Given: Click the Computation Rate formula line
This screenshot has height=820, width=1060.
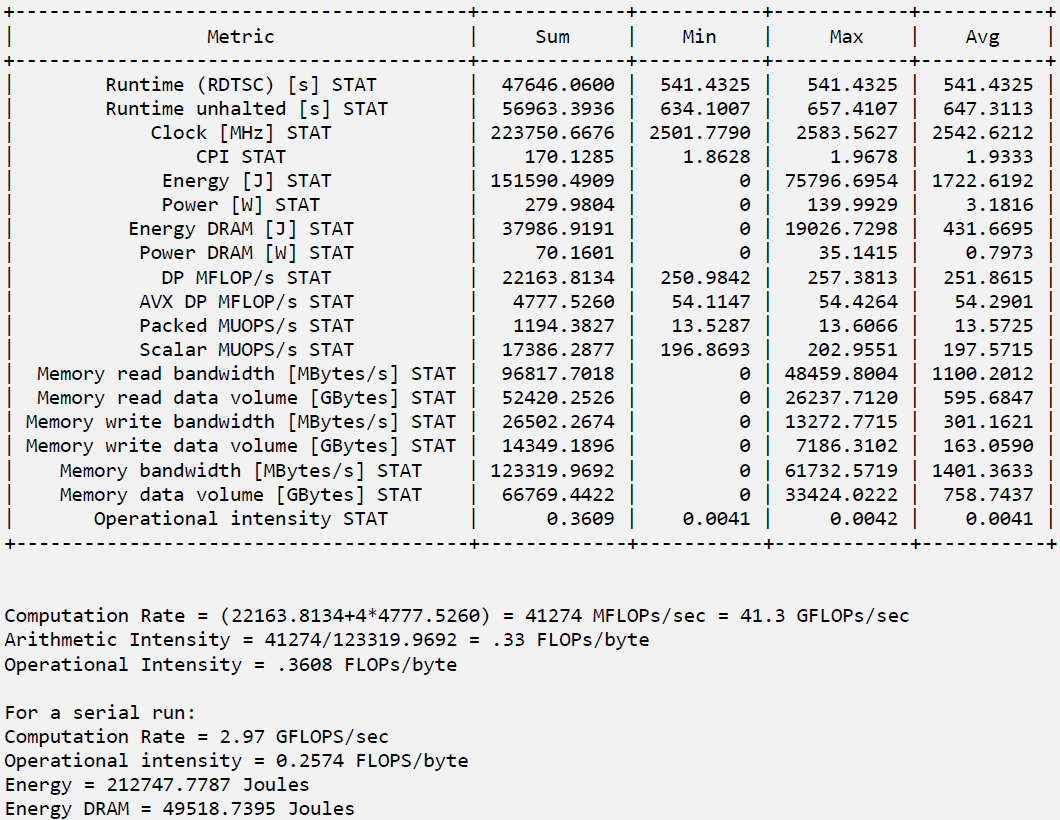Looking at the screenshot, I should (456, 616).
